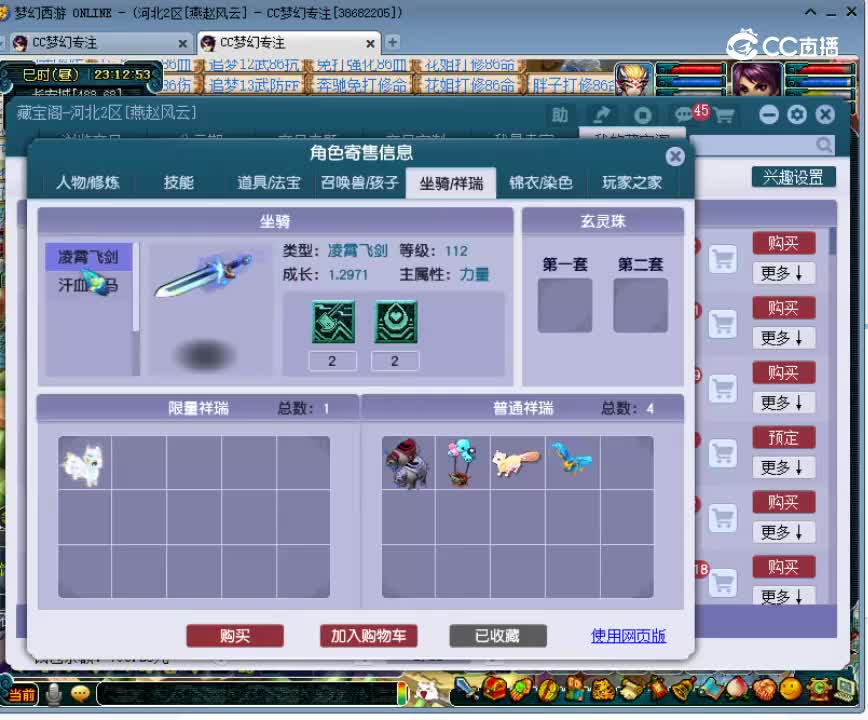This screenshot has width=868, height=720.
Task: Select the white limited auspicious beast thumbnail
Action: pos(85,463)
